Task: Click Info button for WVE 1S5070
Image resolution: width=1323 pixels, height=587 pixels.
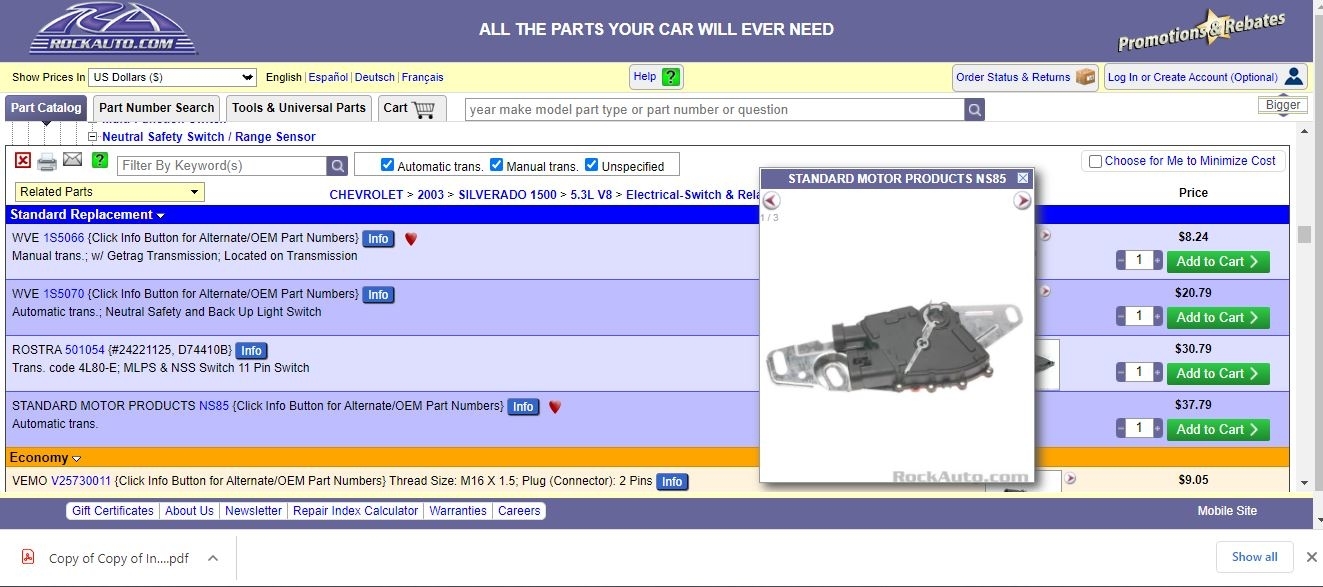Action: (378, 295)
